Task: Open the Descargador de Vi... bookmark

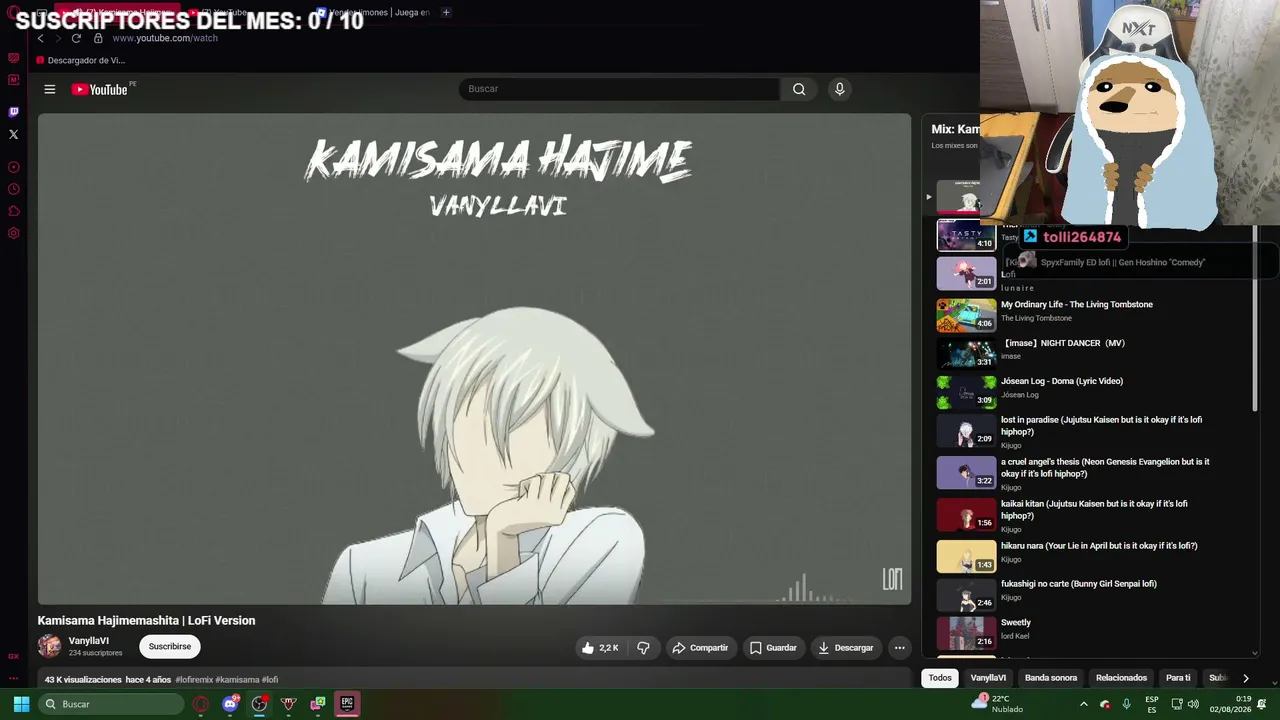Action: click(x=80, y=60)
